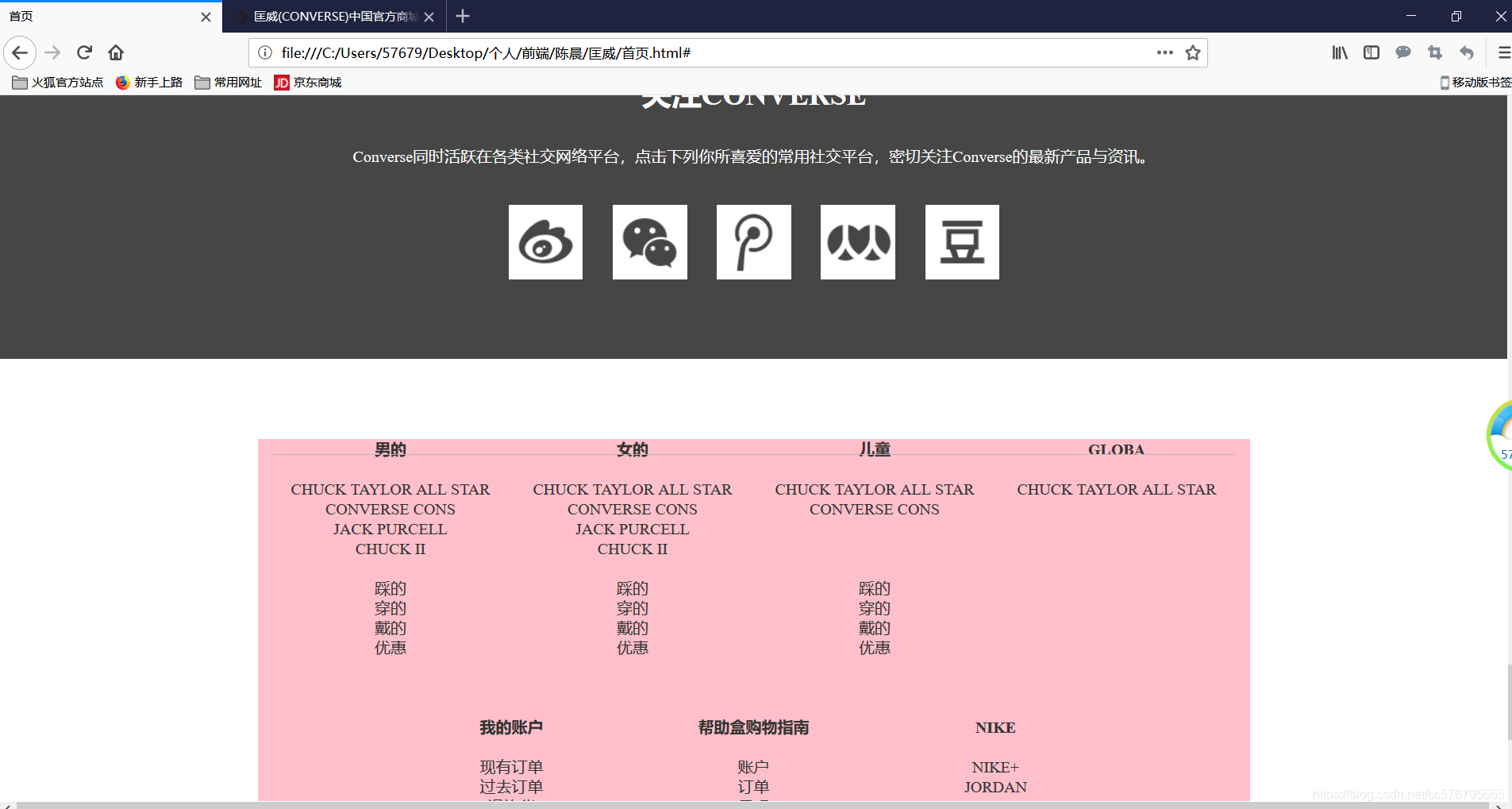This screenshot has width=1512, height=809.
Task: Click 戴的 in the 女的 column
Action: (633, 628)
